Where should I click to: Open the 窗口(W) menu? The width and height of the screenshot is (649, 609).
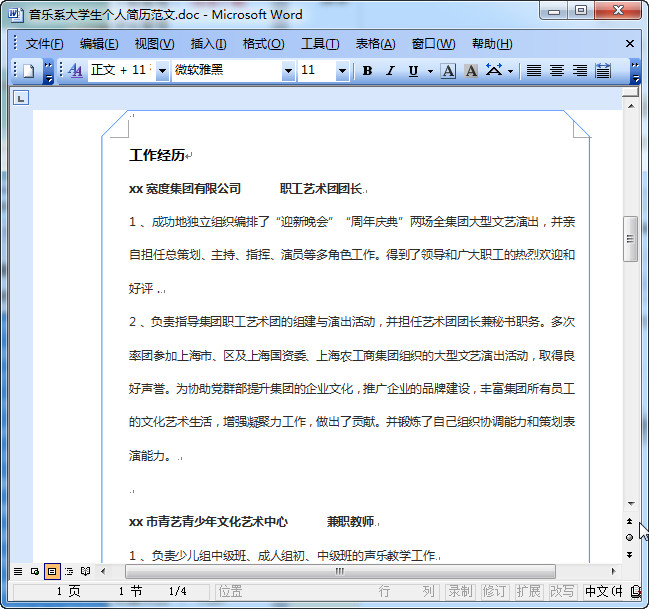coord(433,44)
